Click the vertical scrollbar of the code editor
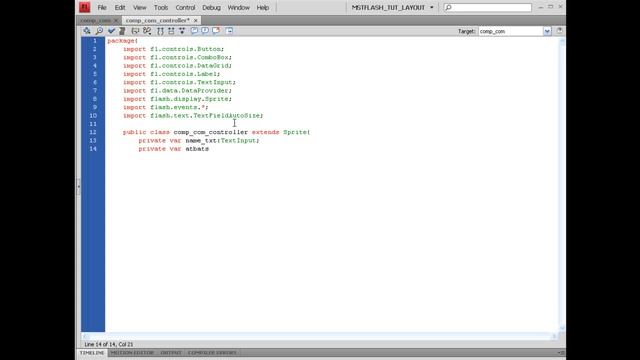 (562, 184)
